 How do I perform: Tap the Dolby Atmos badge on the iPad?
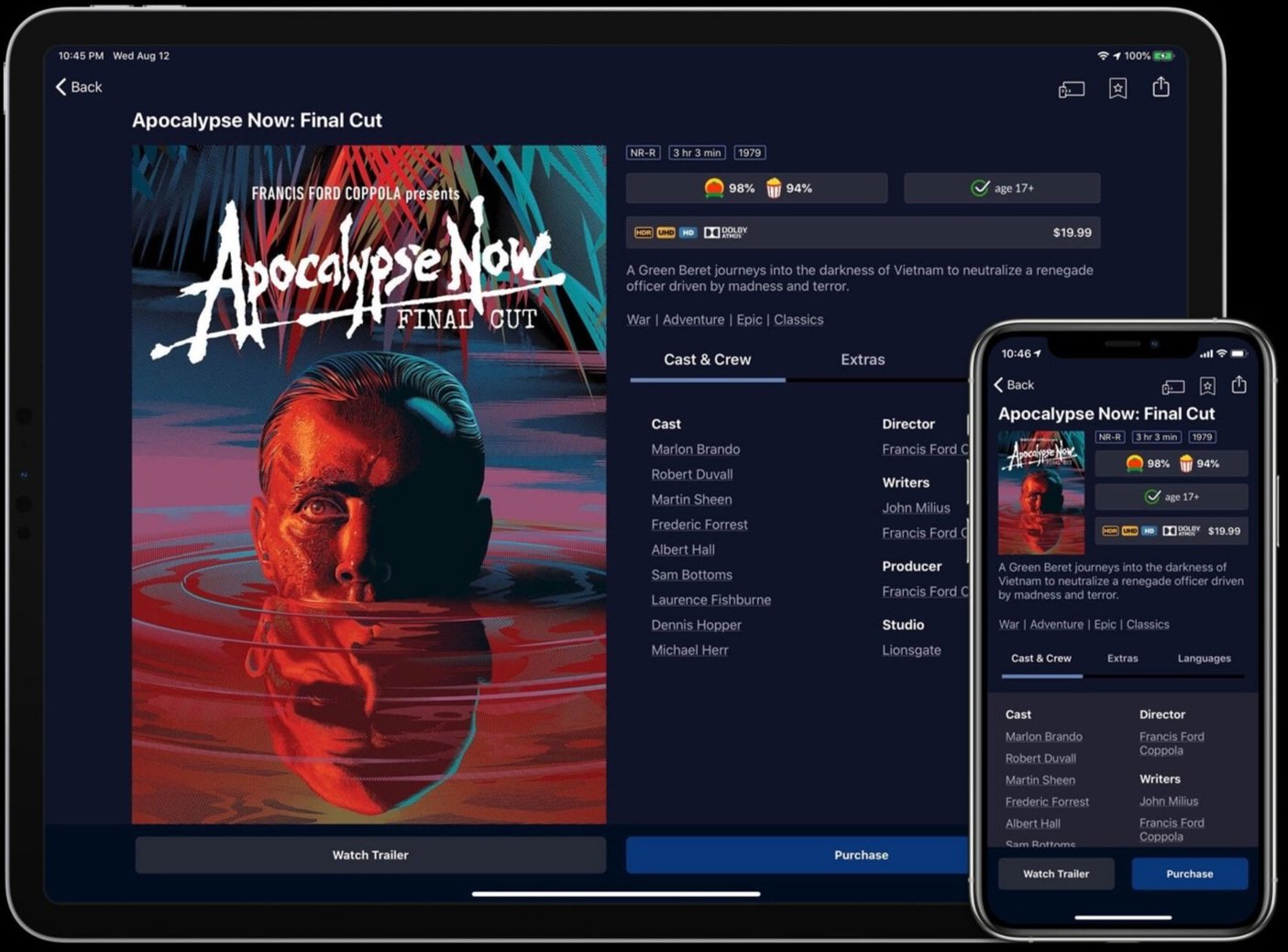(x=725, y=233)
